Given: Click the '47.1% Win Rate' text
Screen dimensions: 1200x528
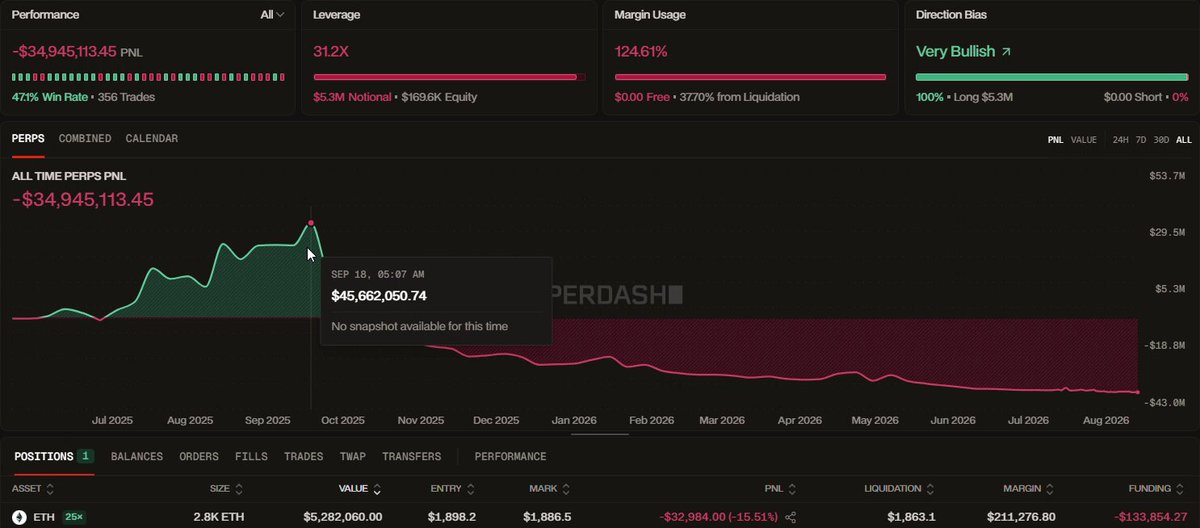Looking at the screenshot, I should point(50,97).
